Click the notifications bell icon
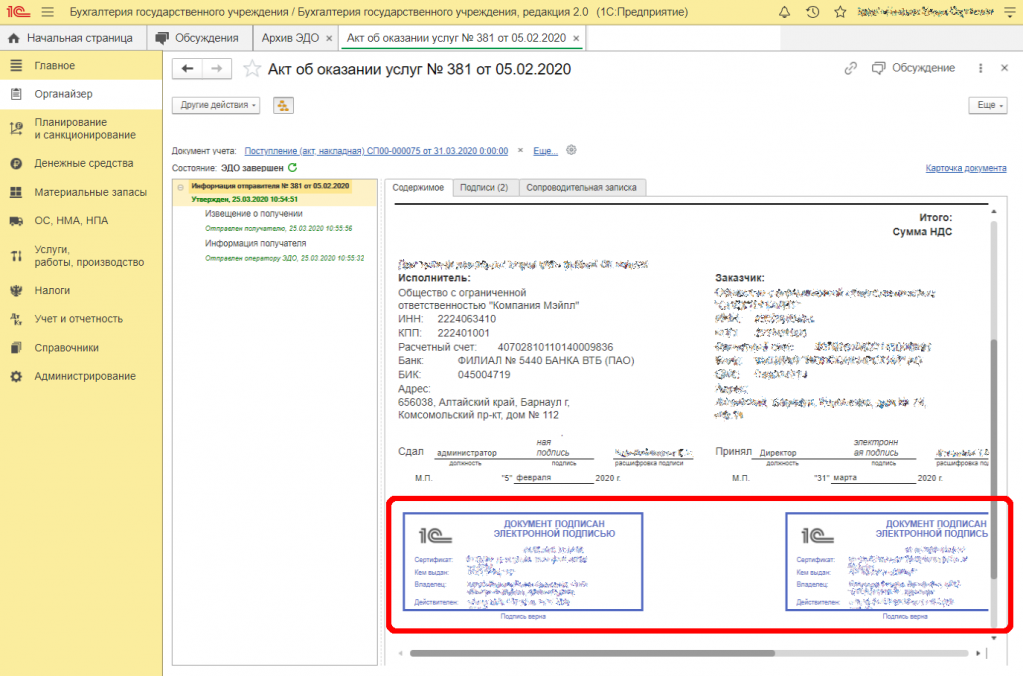Screen dimensions: 1023x676 (x=783, y=12)
